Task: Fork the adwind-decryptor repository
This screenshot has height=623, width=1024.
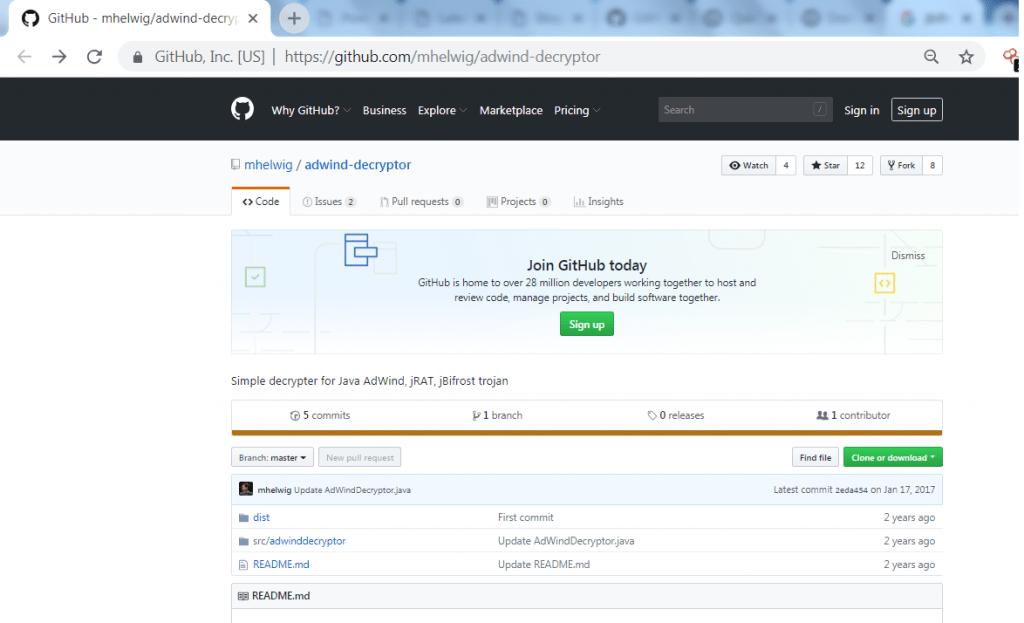Action: pos(901,166)
